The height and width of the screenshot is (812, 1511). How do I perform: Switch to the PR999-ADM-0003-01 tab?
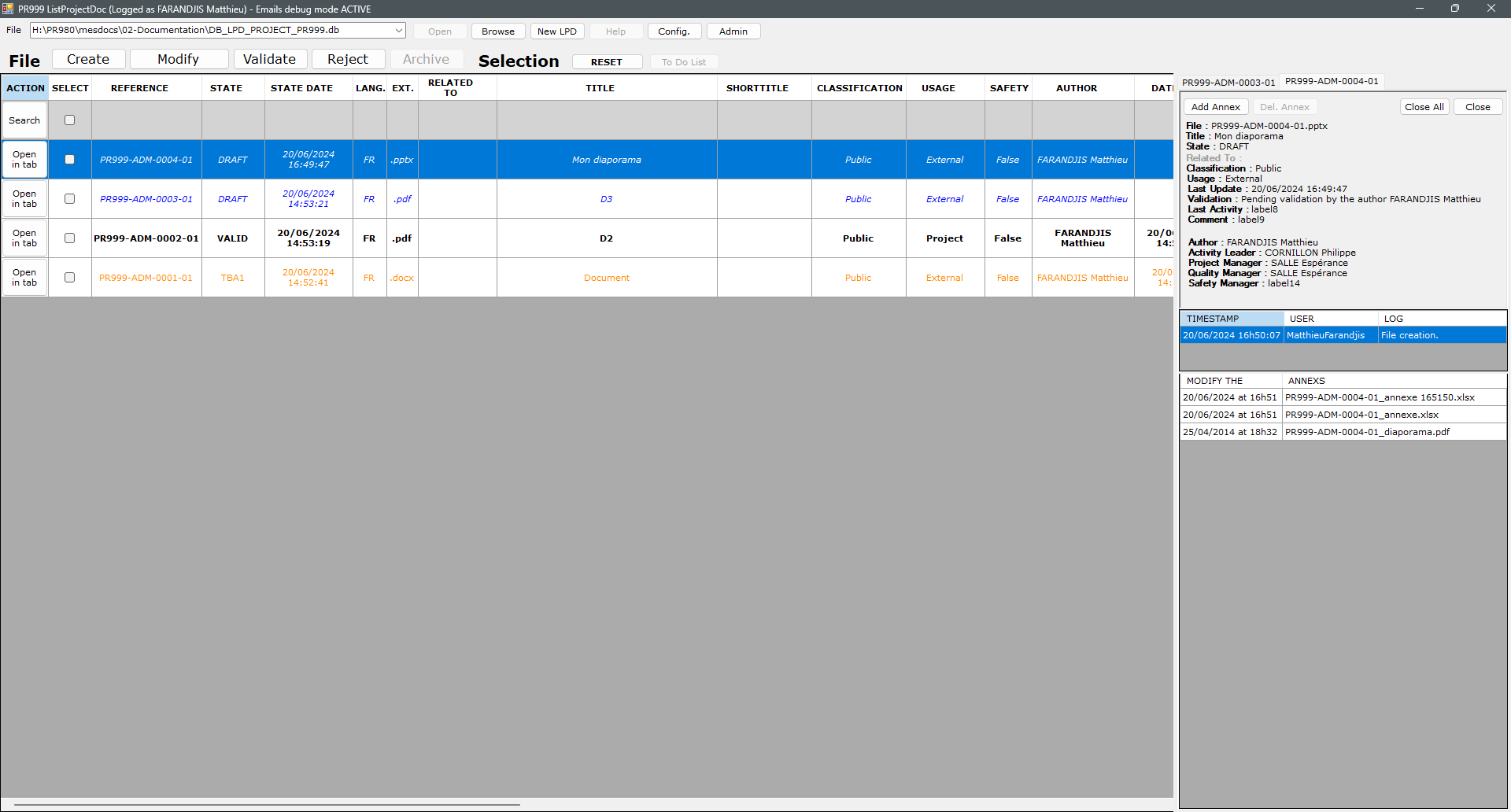1228,82
